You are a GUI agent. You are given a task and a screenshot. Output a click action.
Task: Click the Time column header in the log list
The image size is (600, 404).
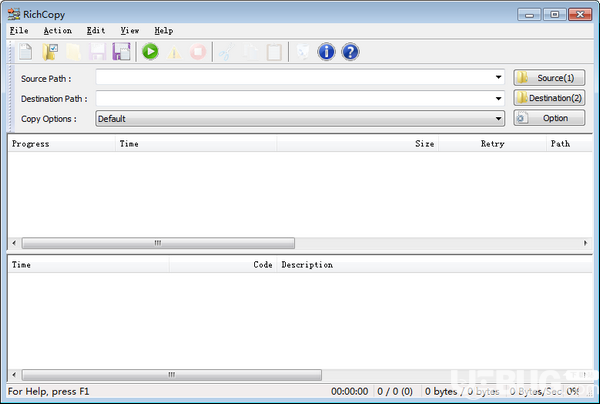tap(88, 265)
